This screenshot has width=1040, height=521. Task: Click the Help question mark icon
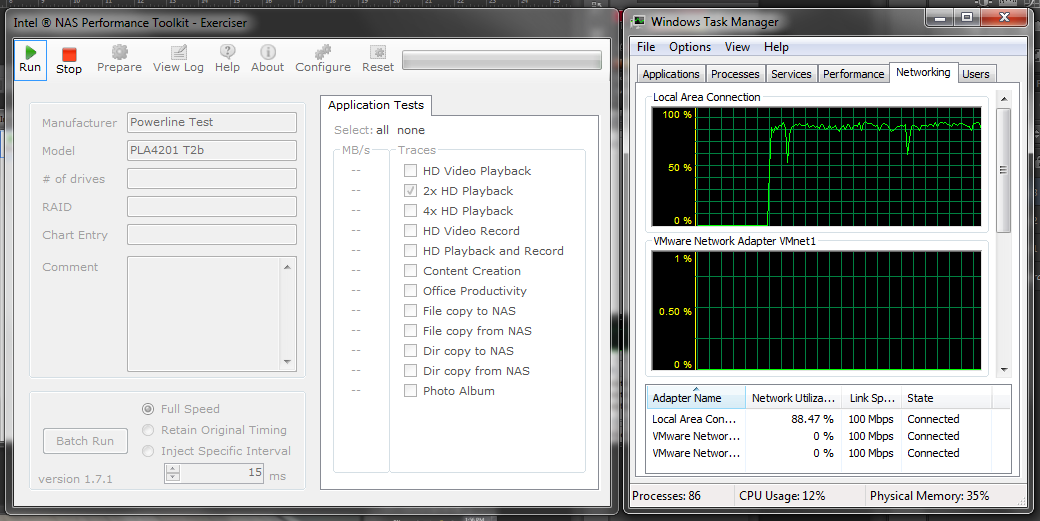[228, 52]
